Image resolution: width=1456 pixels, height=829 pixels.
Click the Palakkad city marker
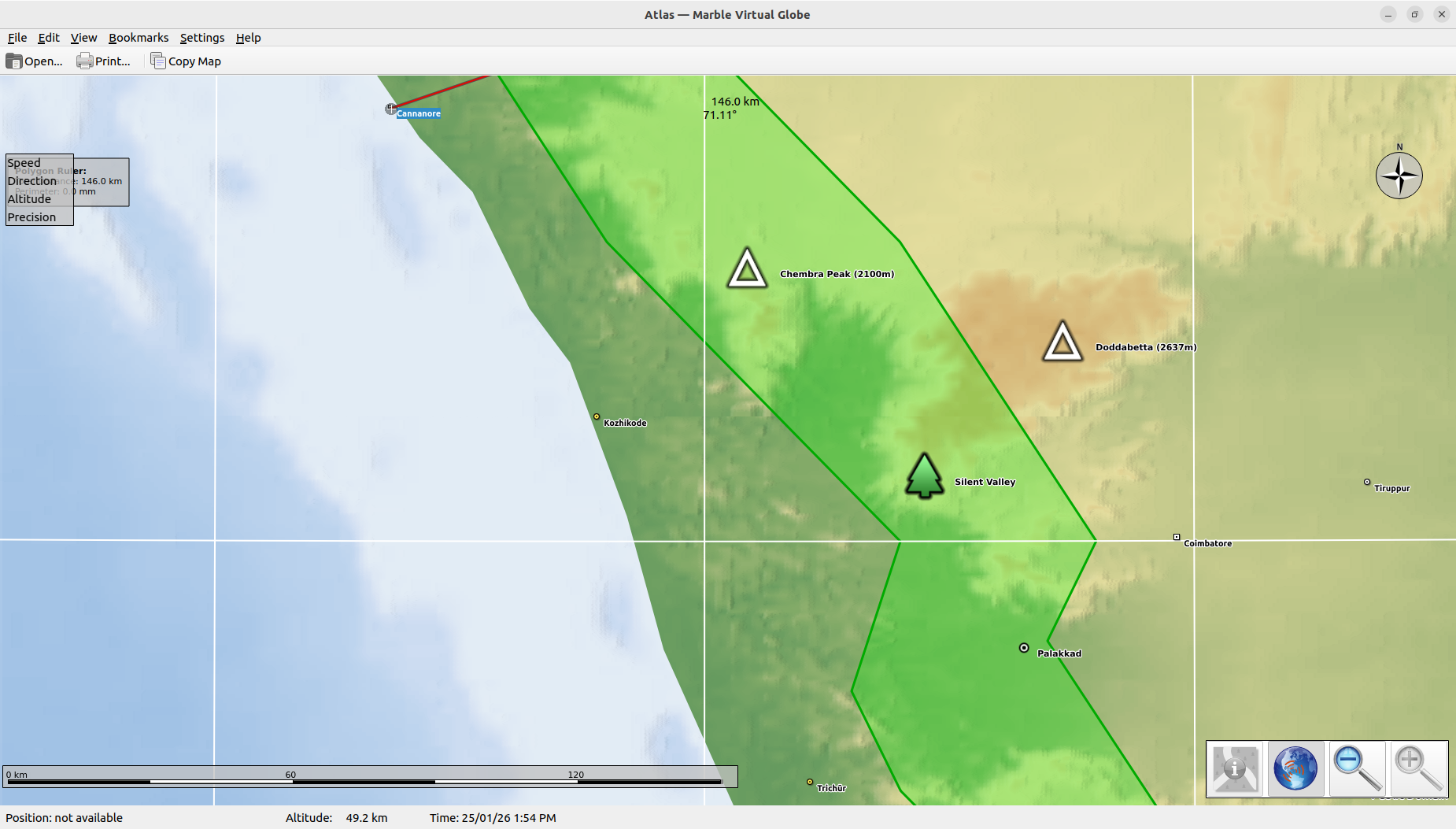click(1024, 648)
